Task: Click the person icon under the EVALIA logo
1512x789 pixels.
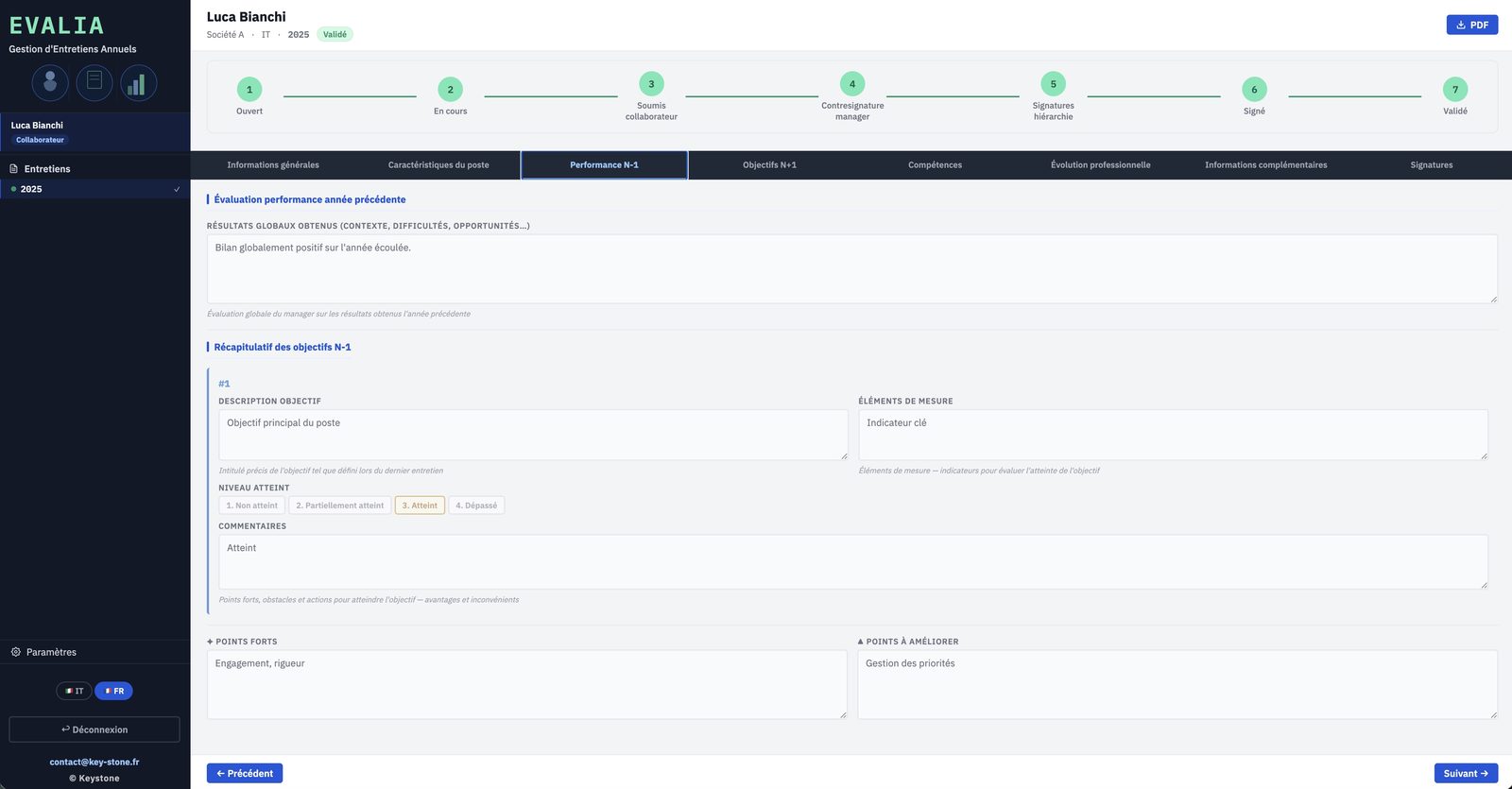Action: click(x=50, y=83)
